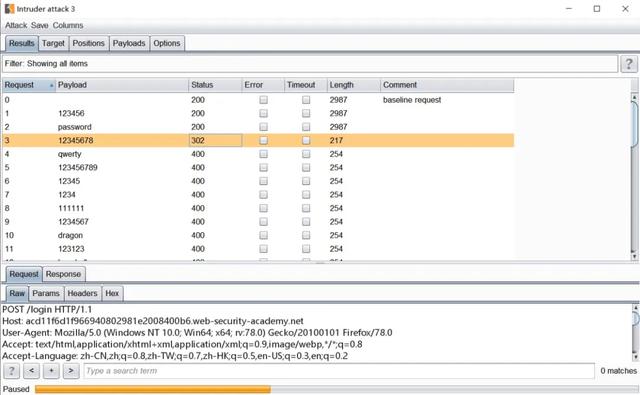Click the orange attack progress bar
Screen dimensions: 640x395
coord(152,390)
